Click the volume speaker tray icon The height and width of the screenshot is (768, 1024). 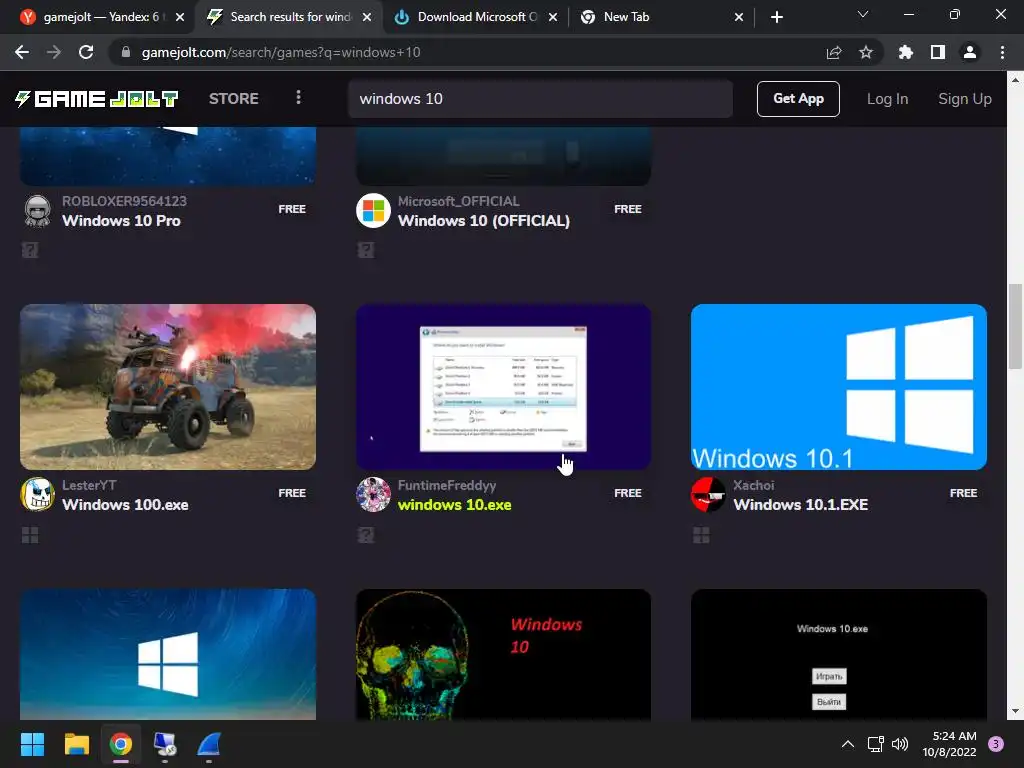(900, 744)
